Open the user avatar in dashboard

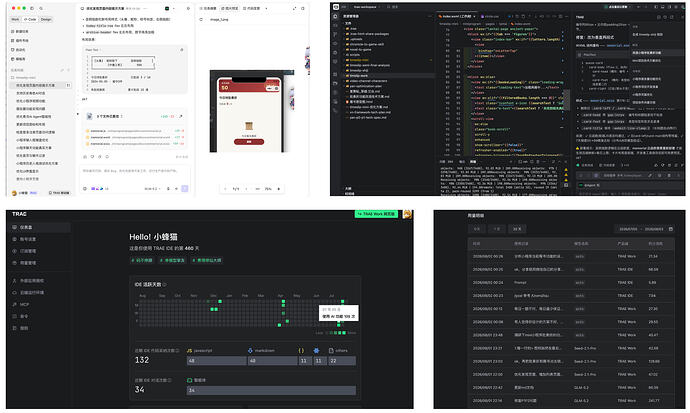[x=407, y=214]
